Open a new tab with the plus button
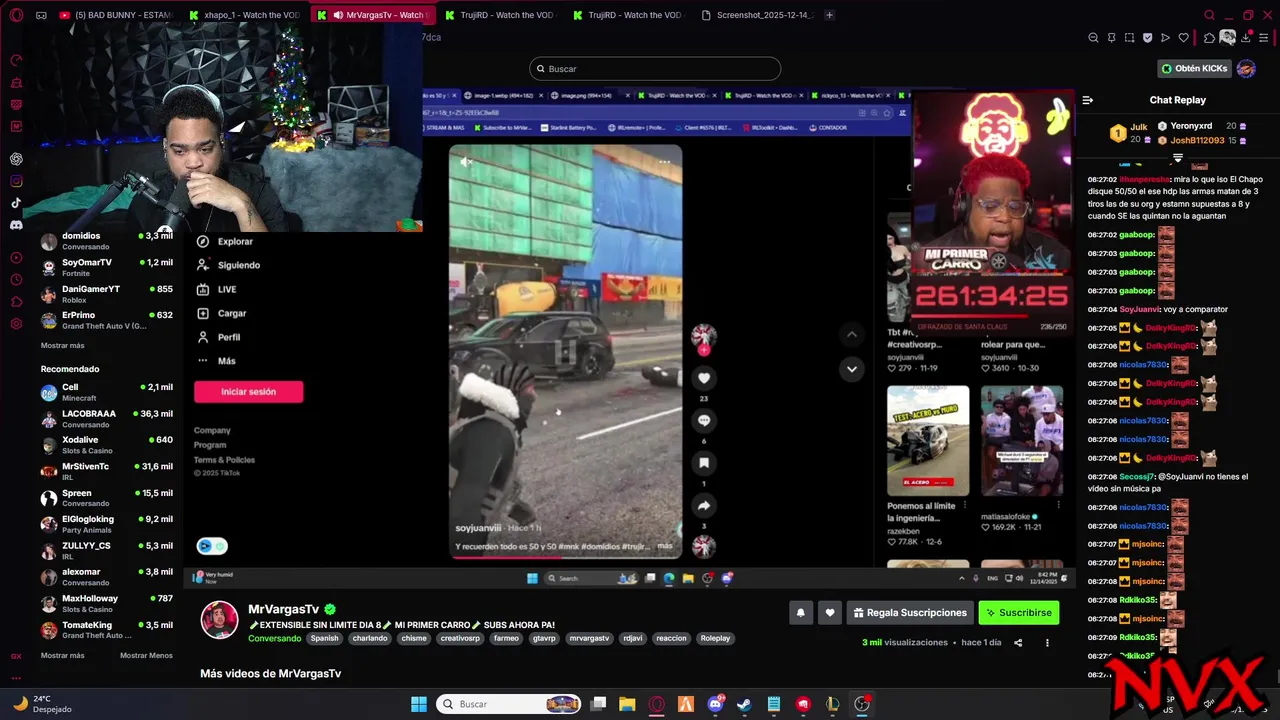Image resolution: width=1280 pixels, height=720 pixels. click(829, 15)
